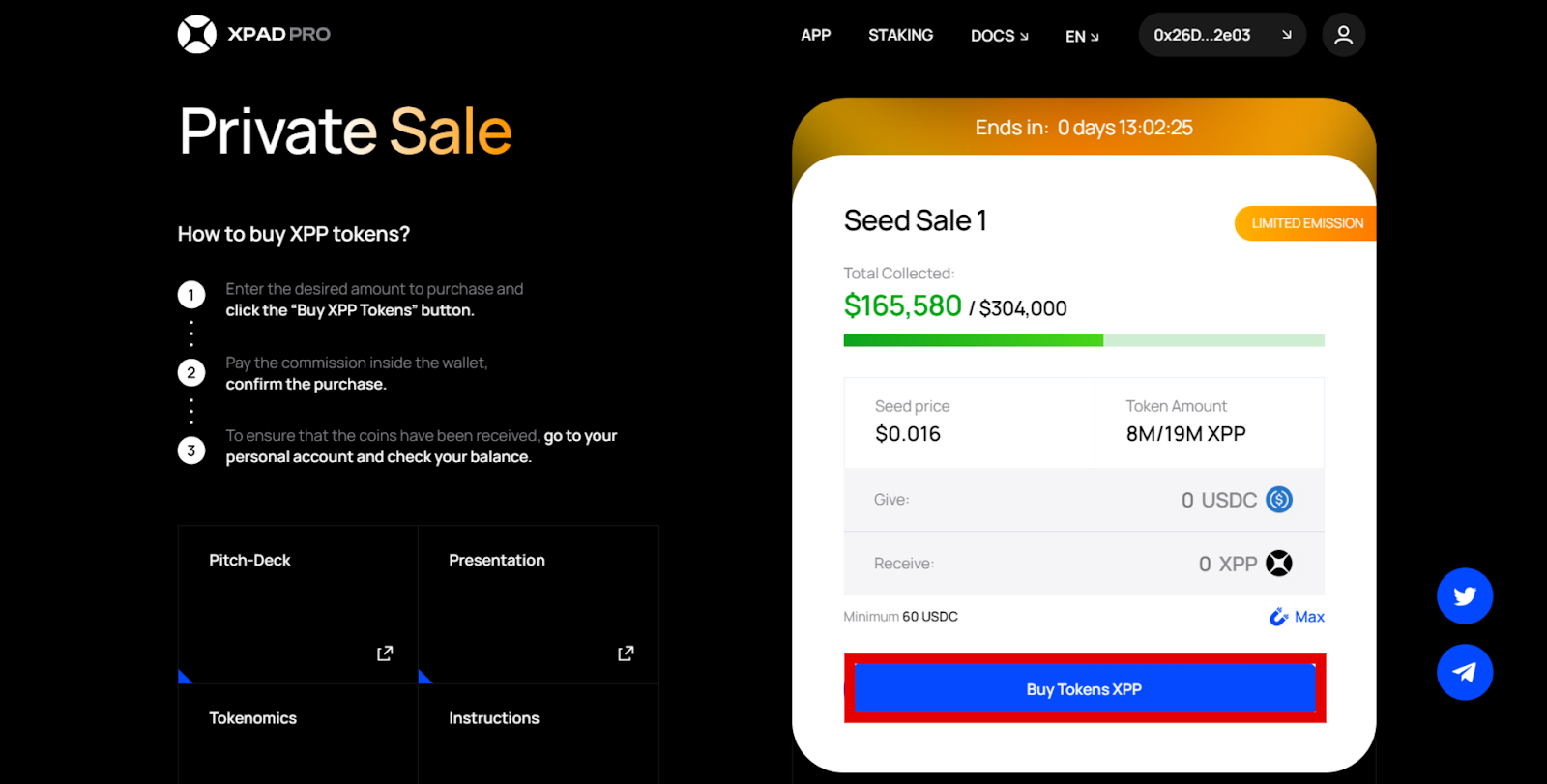The height and width of the screenshot is (784, 1547).
Task: Open the Tokenomics card
Action: 298,735
